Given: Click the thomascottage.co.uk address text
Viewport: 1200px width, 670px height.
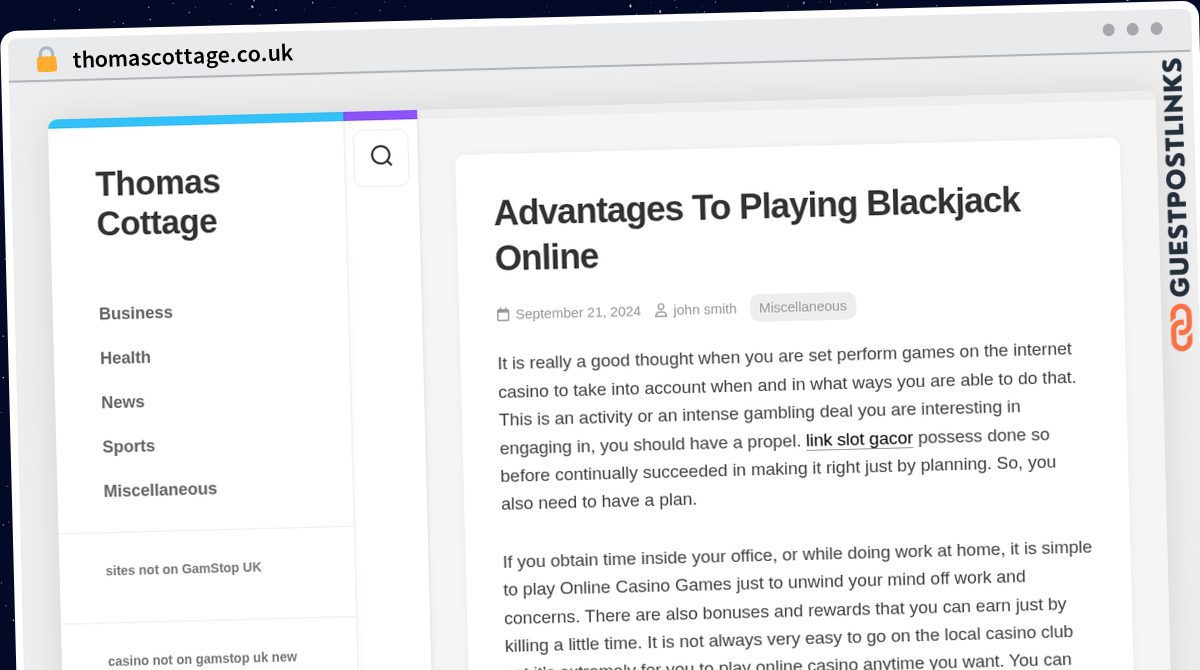Looking at the screenshot, I should point(183,56).
